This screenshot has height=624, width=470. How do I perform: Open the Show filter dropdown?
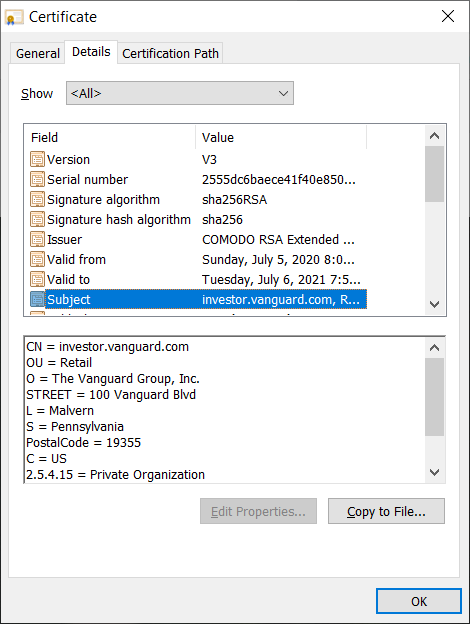click(x=180, y=93)
